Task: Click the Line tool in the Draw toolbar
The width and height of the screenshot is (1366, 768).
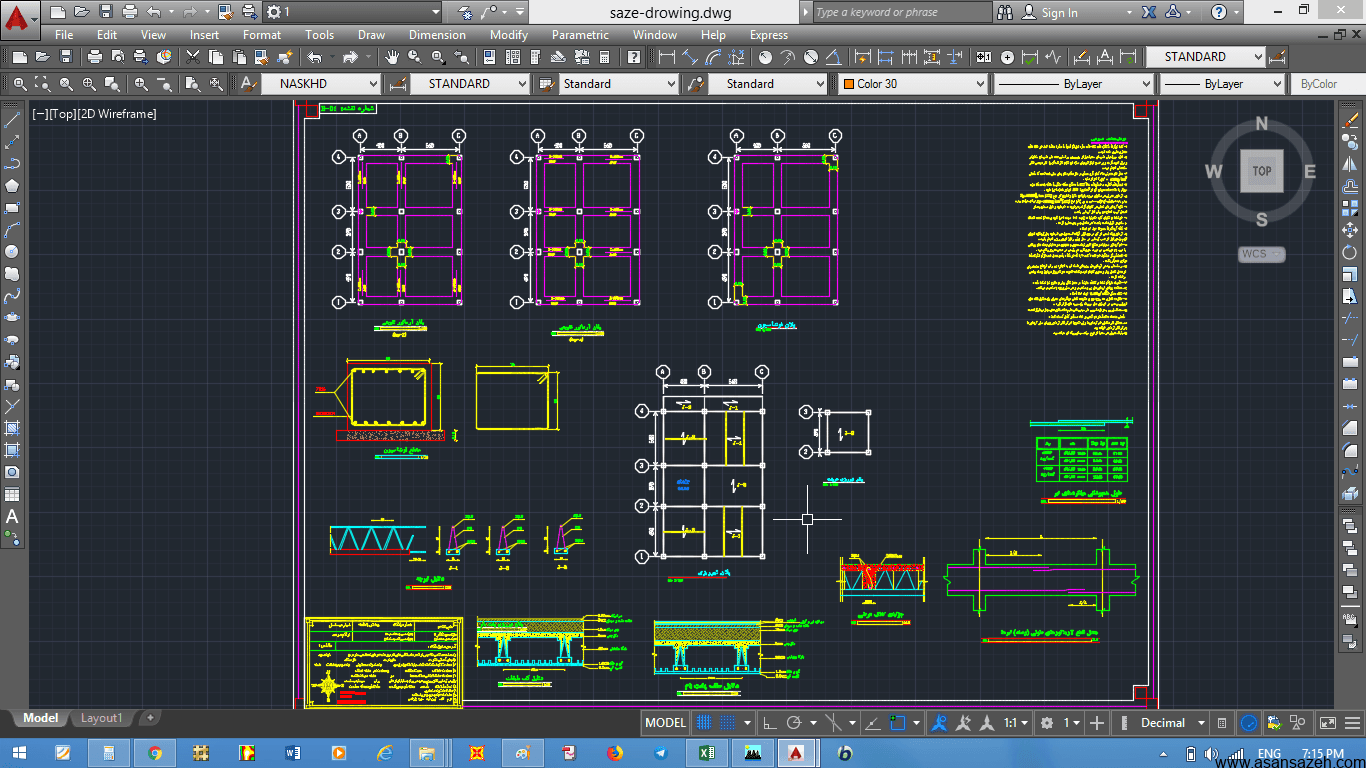Action: click(12, 120)
